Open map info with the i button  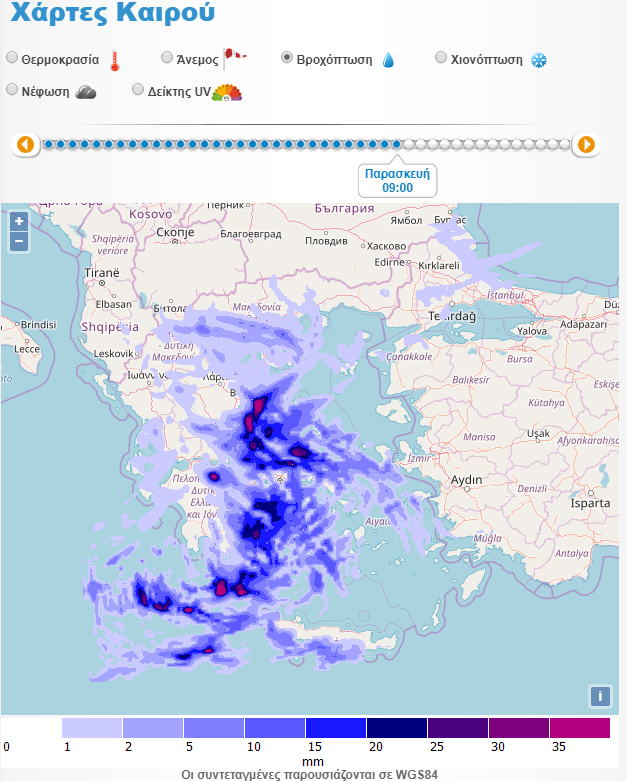coord(600,696)
